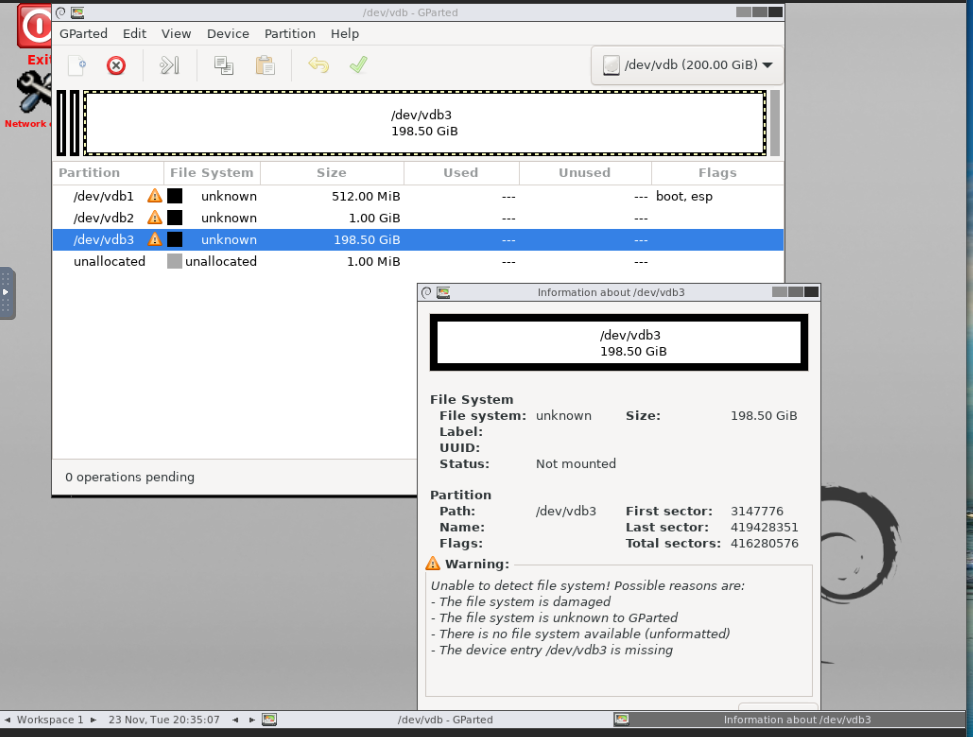Select the unallocated 1.00 MiB row
973x737 pixels.
pyautogui.click(x=418, y=261)
